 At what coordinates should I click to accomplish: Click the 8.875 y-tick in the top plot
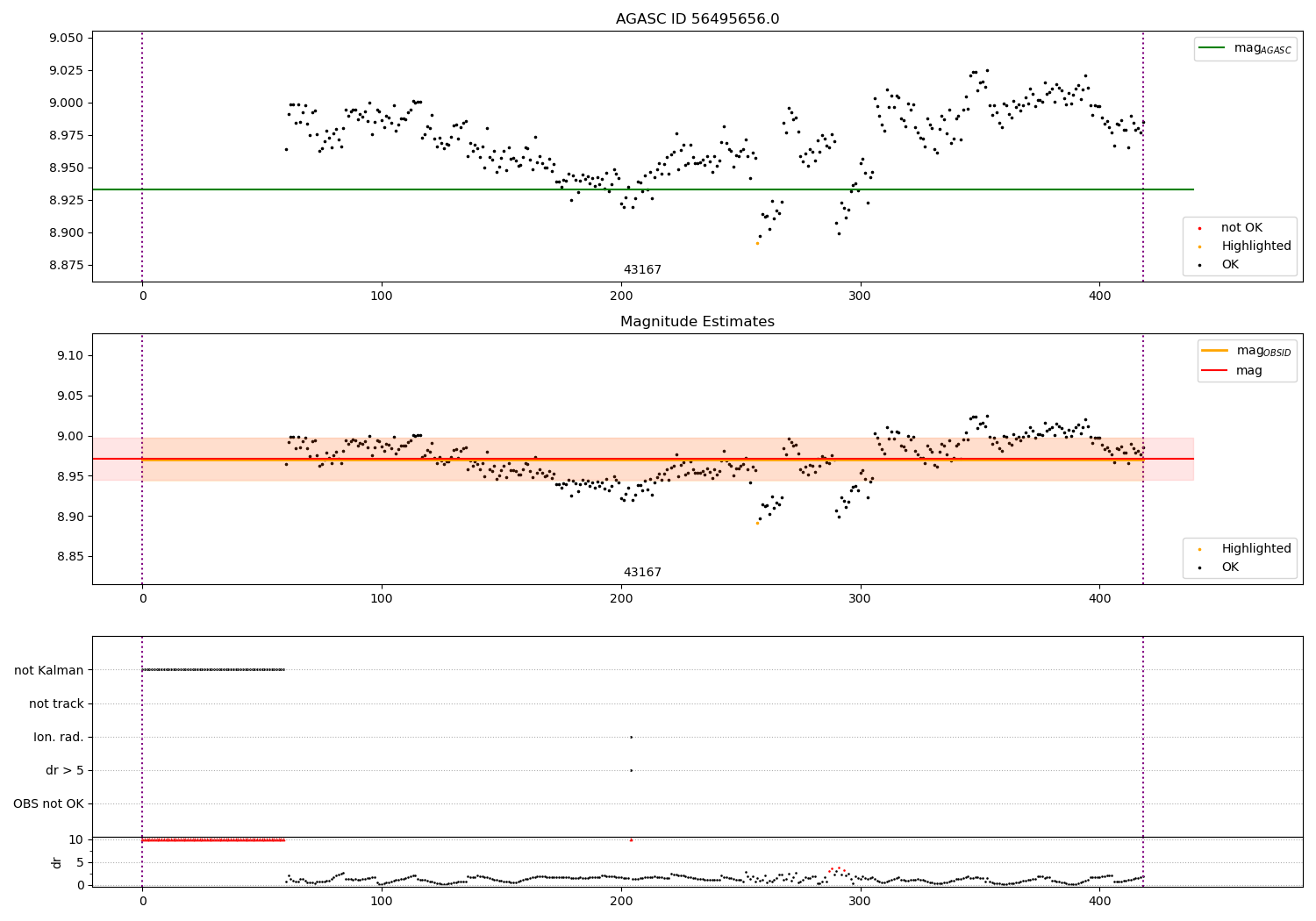(66, 265)
